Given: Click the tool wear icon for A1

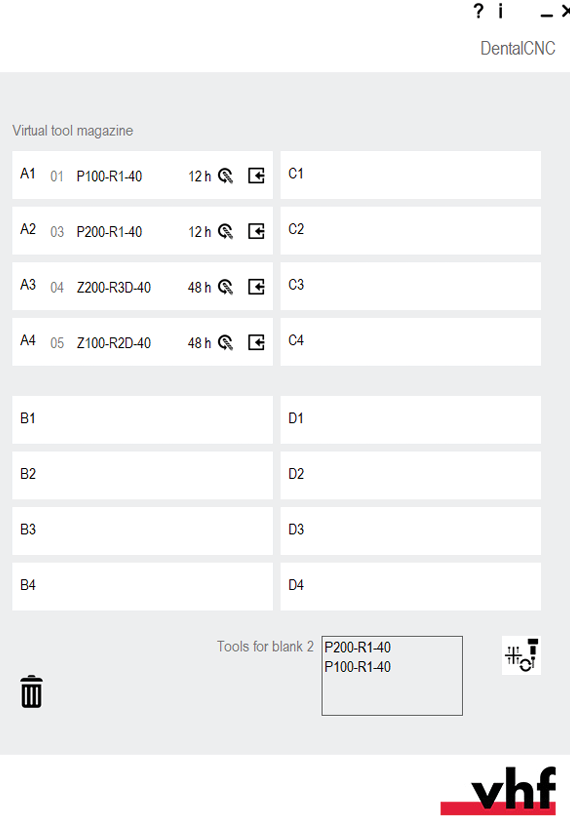Looking at the screenshot, I should click(x=226, y=176).
